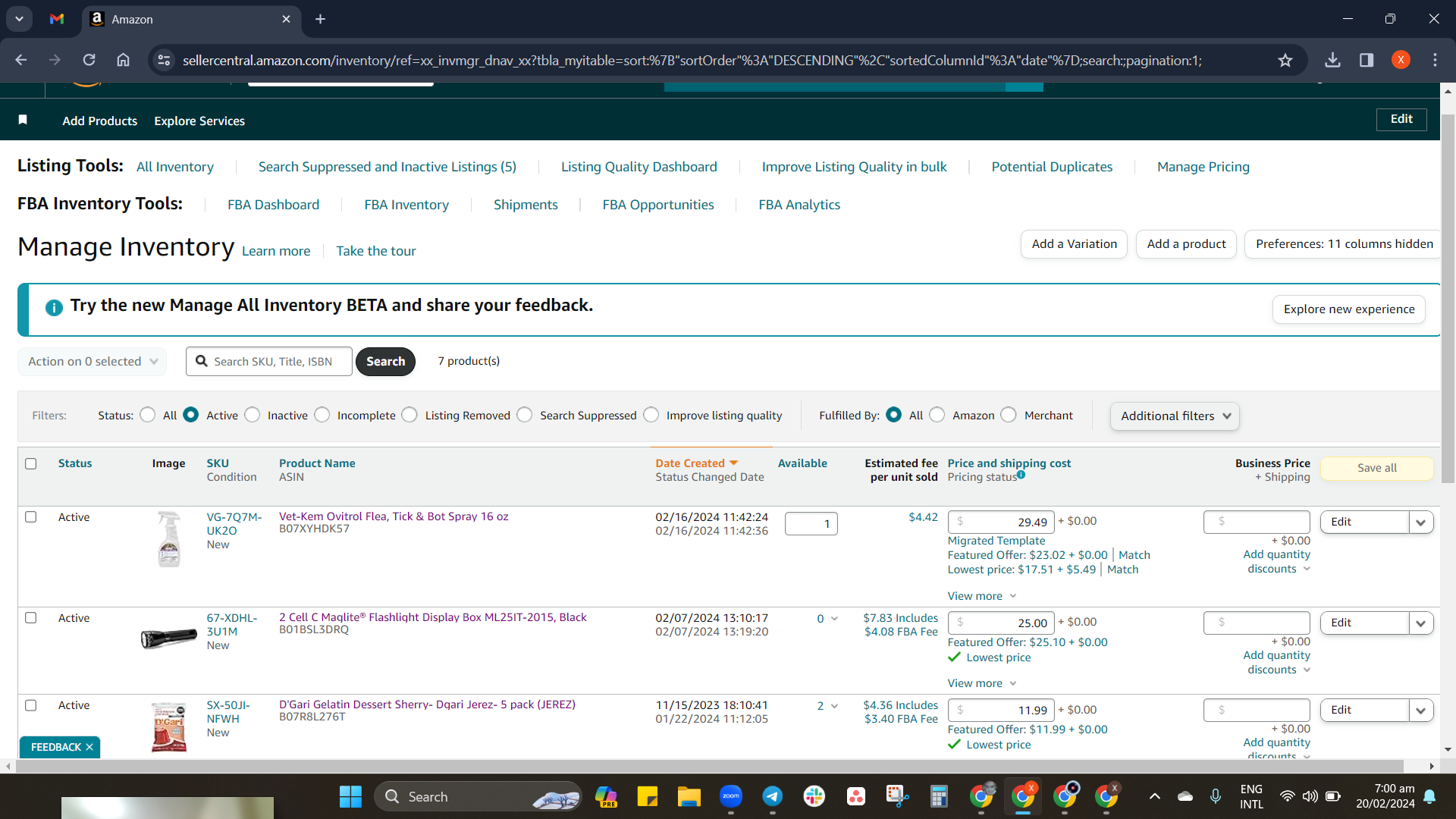Open Calculator from the taskbar
This screenshot has height=819, width=1456.
click(x=939, y=796)
